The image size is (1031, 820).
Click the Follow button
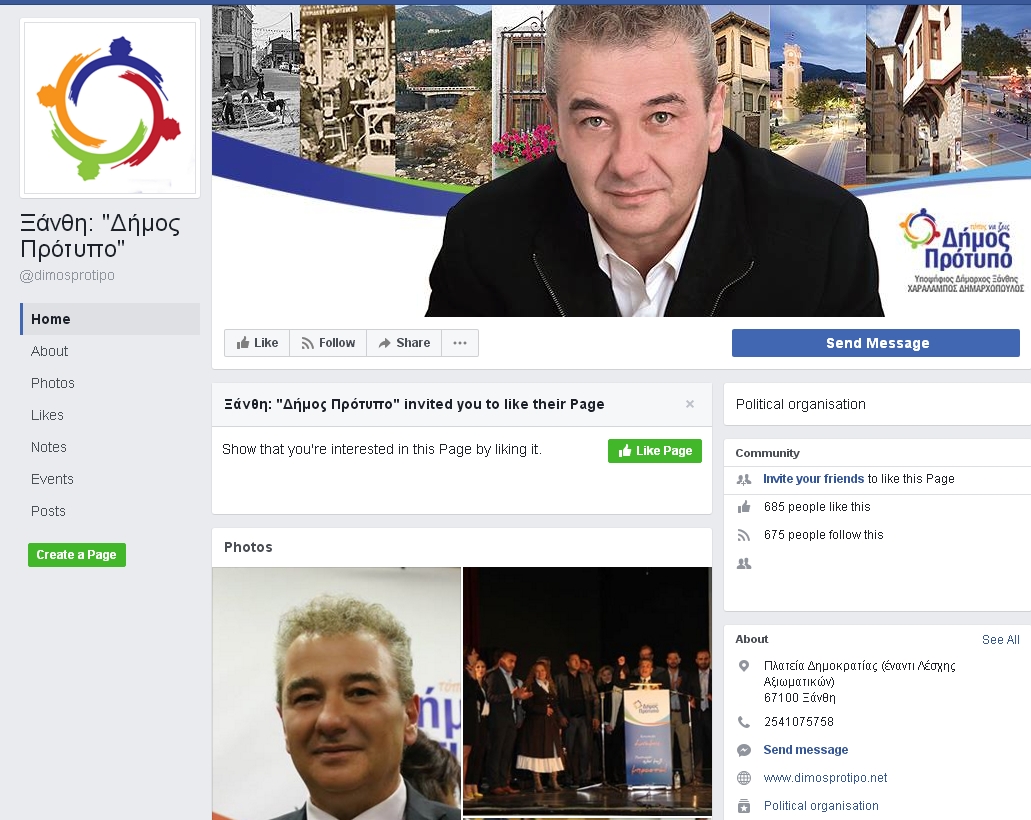point(328,343)
